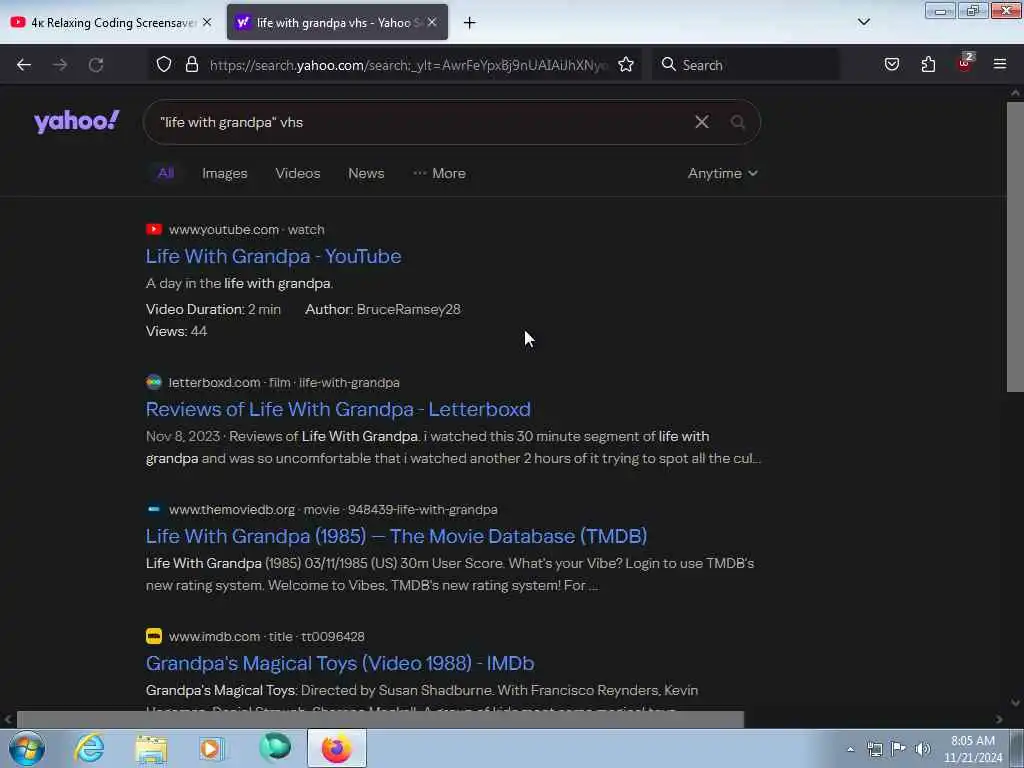Expand the More search categories menu
The height and width of the screenshot is (768, 1024).
(440, 173)
